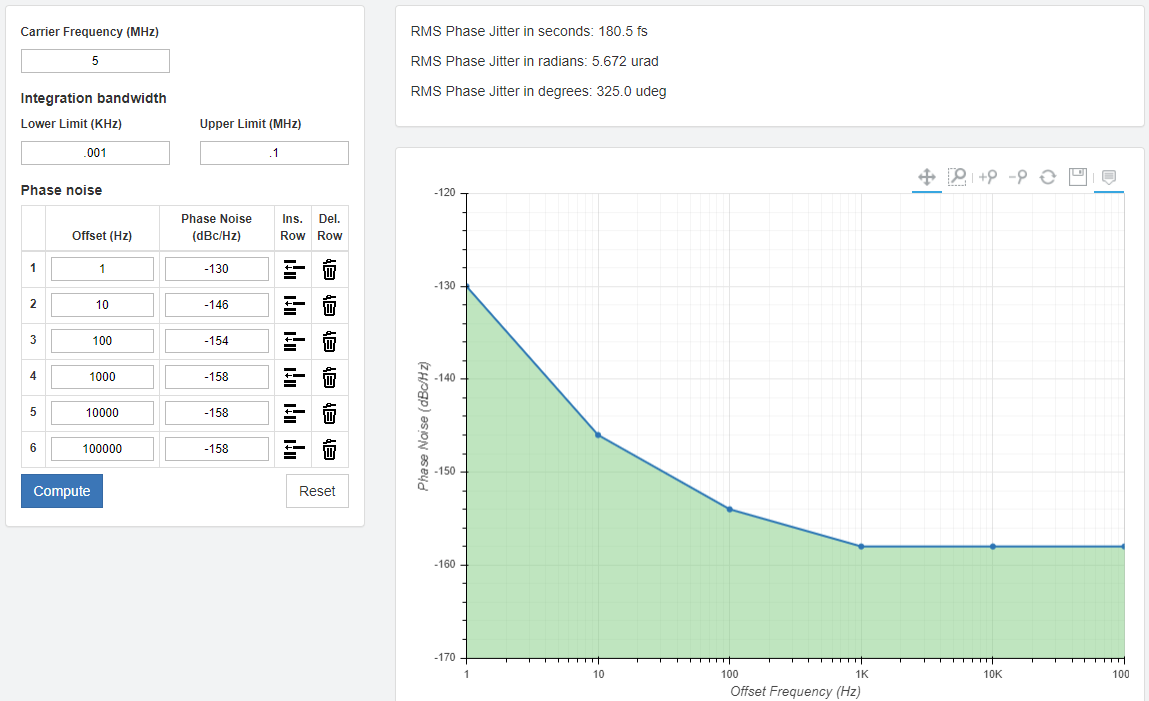Delete row 2 with trash icon
This screenshot has width=1149, height=701.
pos(330,305)
